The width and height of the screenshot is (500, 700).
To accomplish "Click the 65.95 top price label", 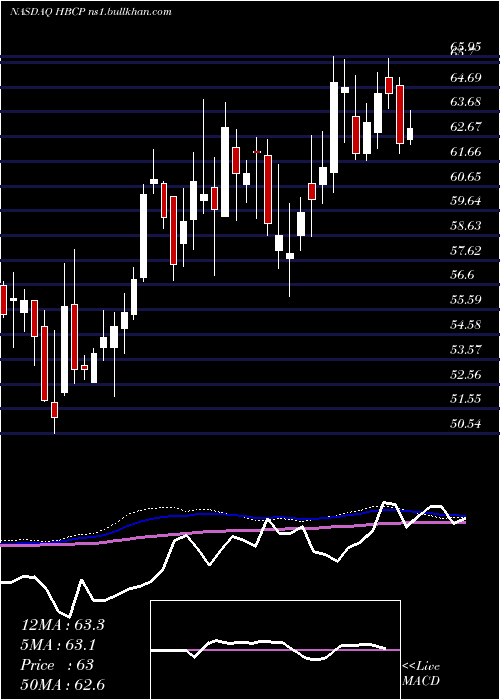I will [466, 46].
